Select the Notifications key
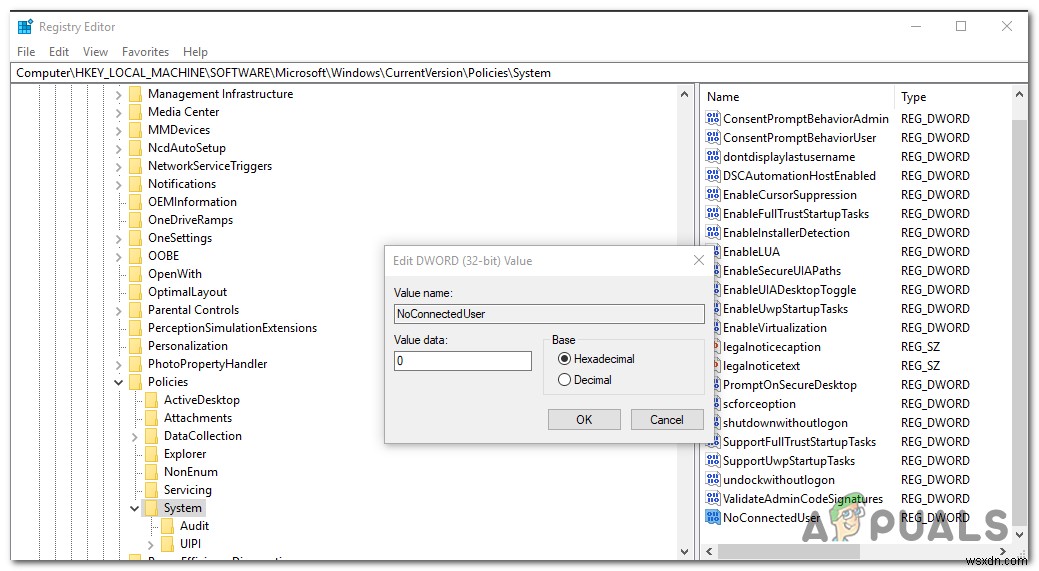1039x571 pixels. point(182,184)
